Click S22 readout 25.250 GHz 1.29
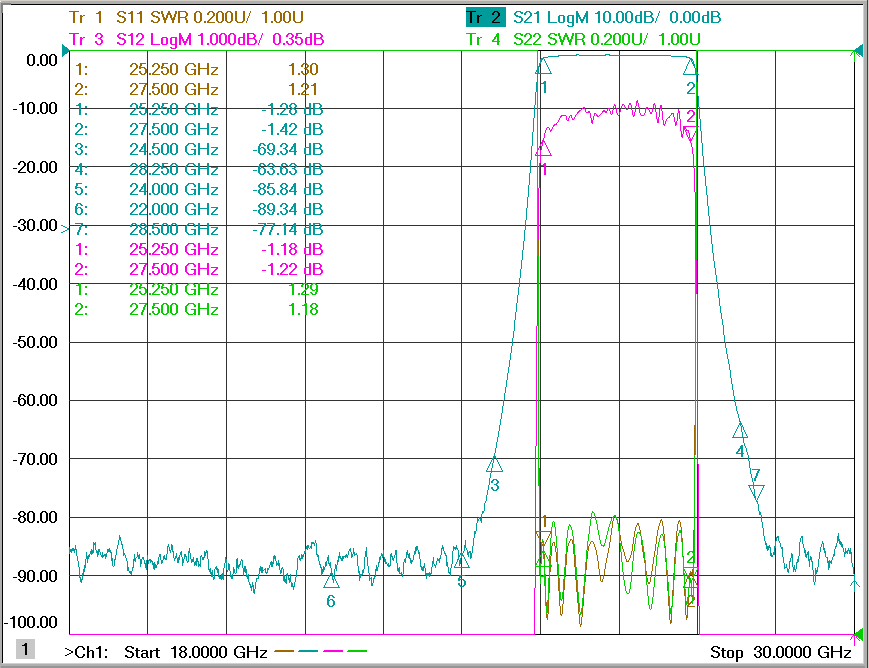 (197, 289)
